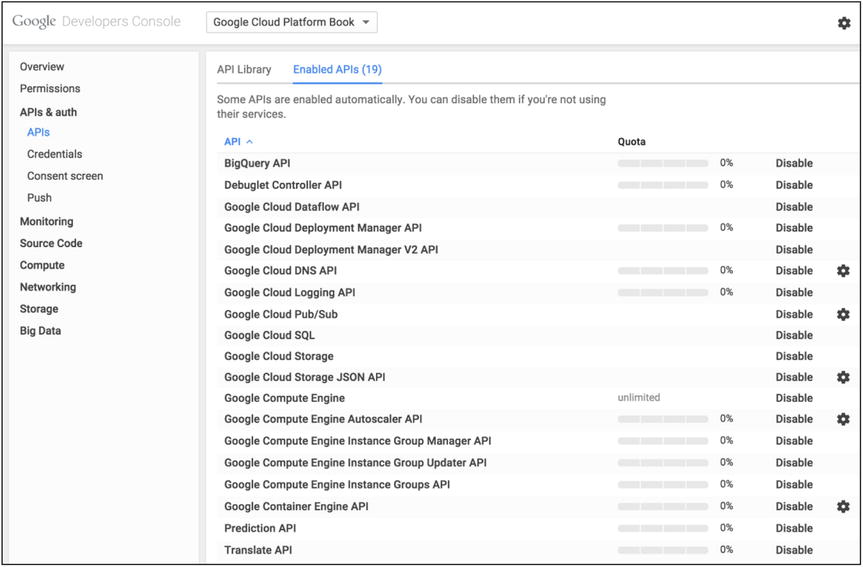Disable the Google Cloud Dataflow API
863x567 pixels.
(x=794, y=207)
